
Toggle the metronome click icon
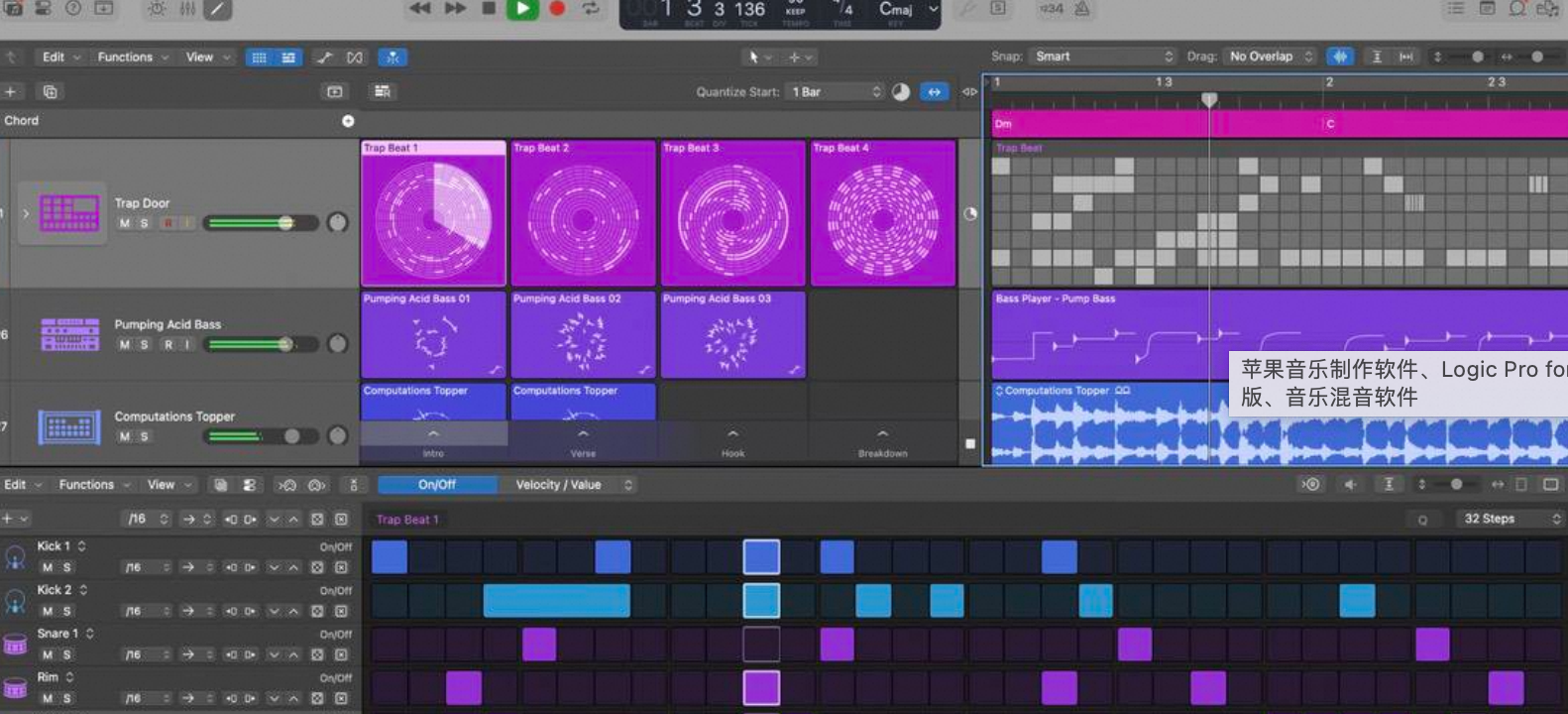(x=1082, y=9)
